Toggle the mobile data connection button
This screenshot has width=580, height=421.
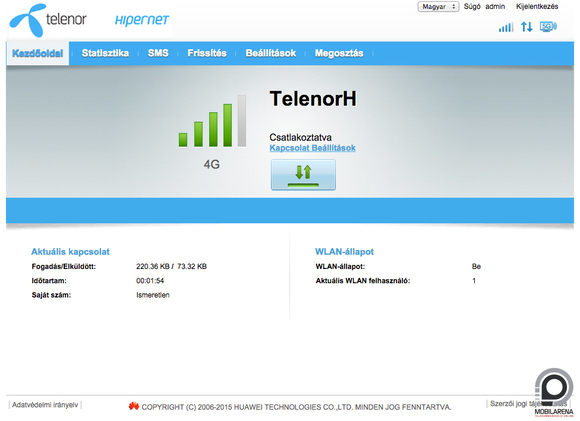point(303,175)
